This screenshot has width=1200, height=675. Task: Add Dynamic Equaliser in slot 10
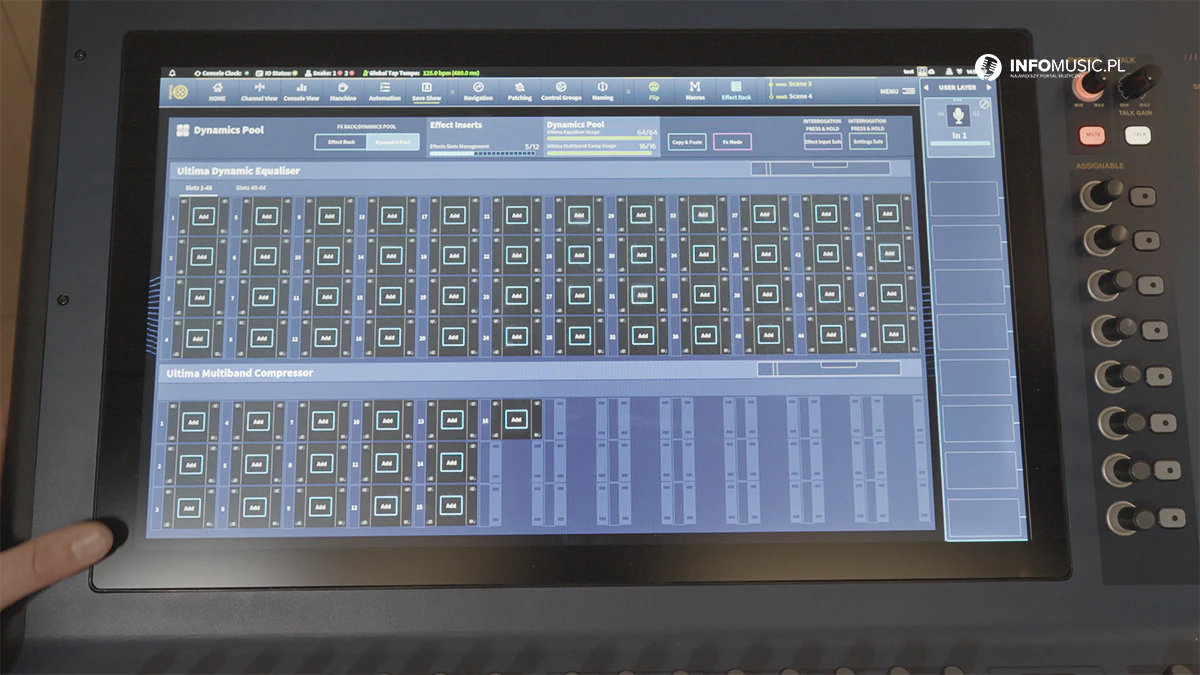[327, 256]
